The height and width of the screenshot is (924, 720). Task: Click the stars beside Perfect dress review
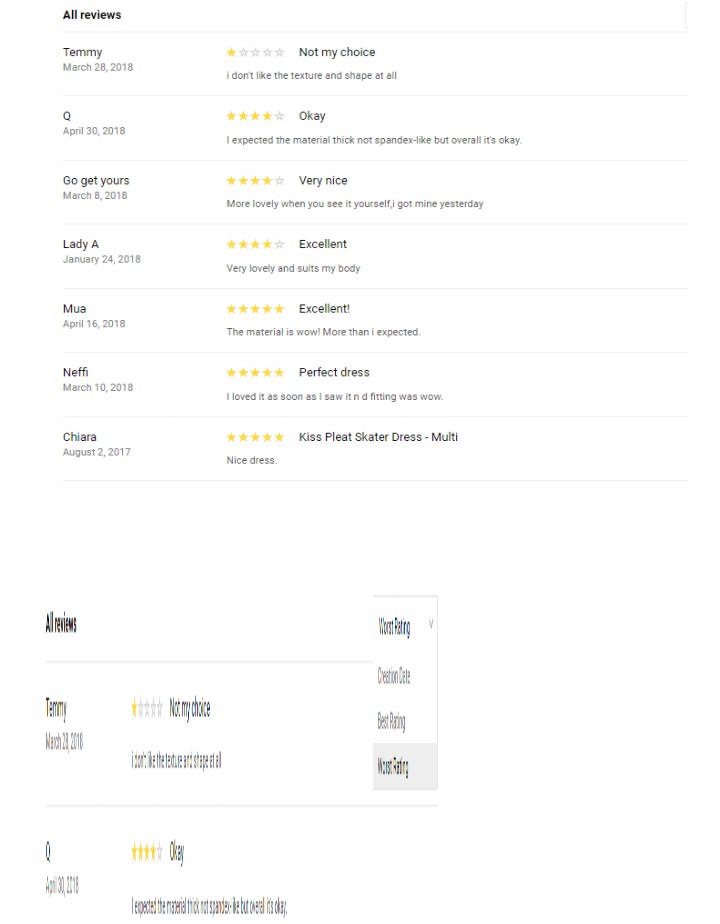tap(255, 372)
